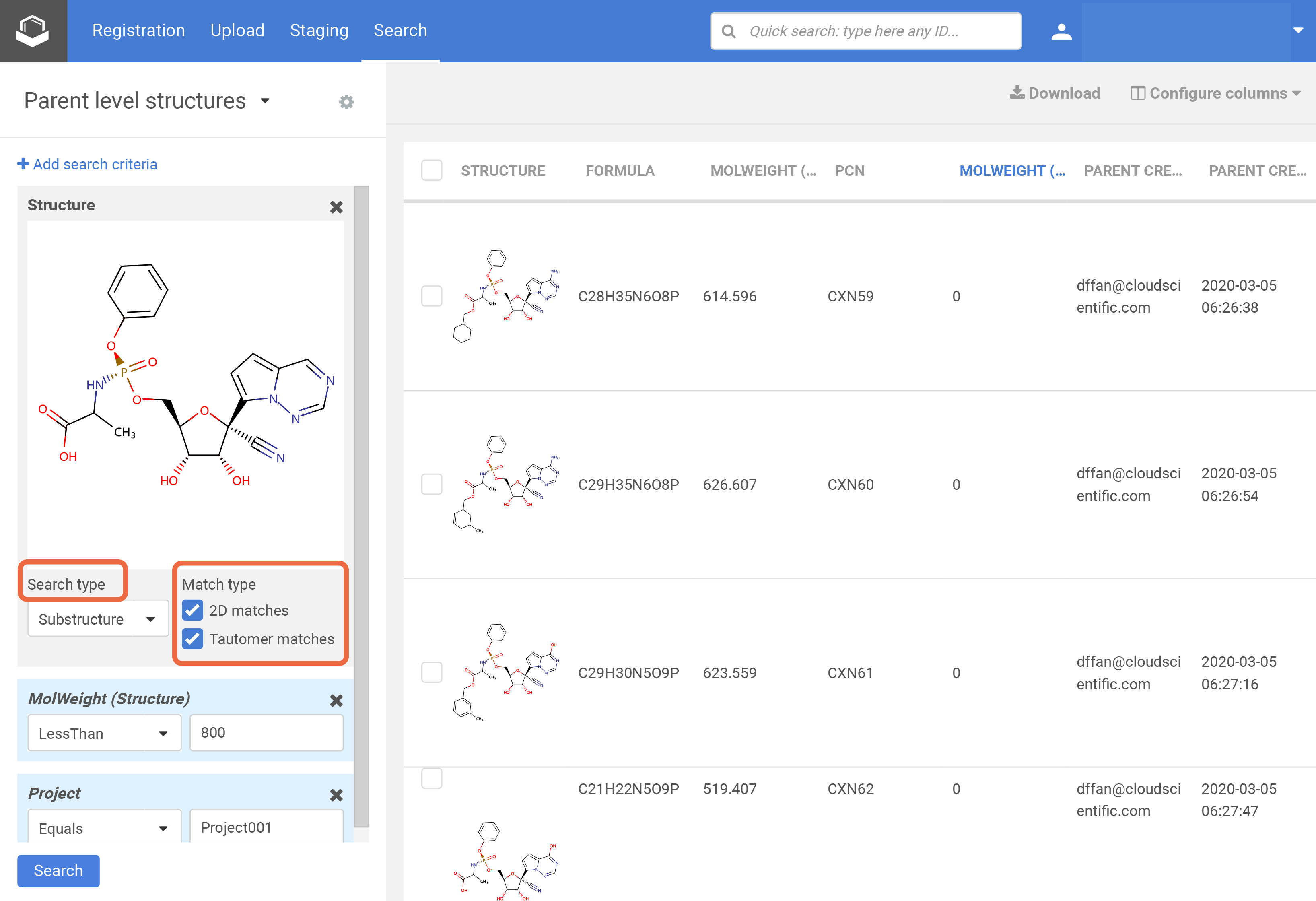Image resolution: width=1316 pixels, height=901 pixels.
Task: Click PCN cell CXN61
Action: [x=850, y=673]
